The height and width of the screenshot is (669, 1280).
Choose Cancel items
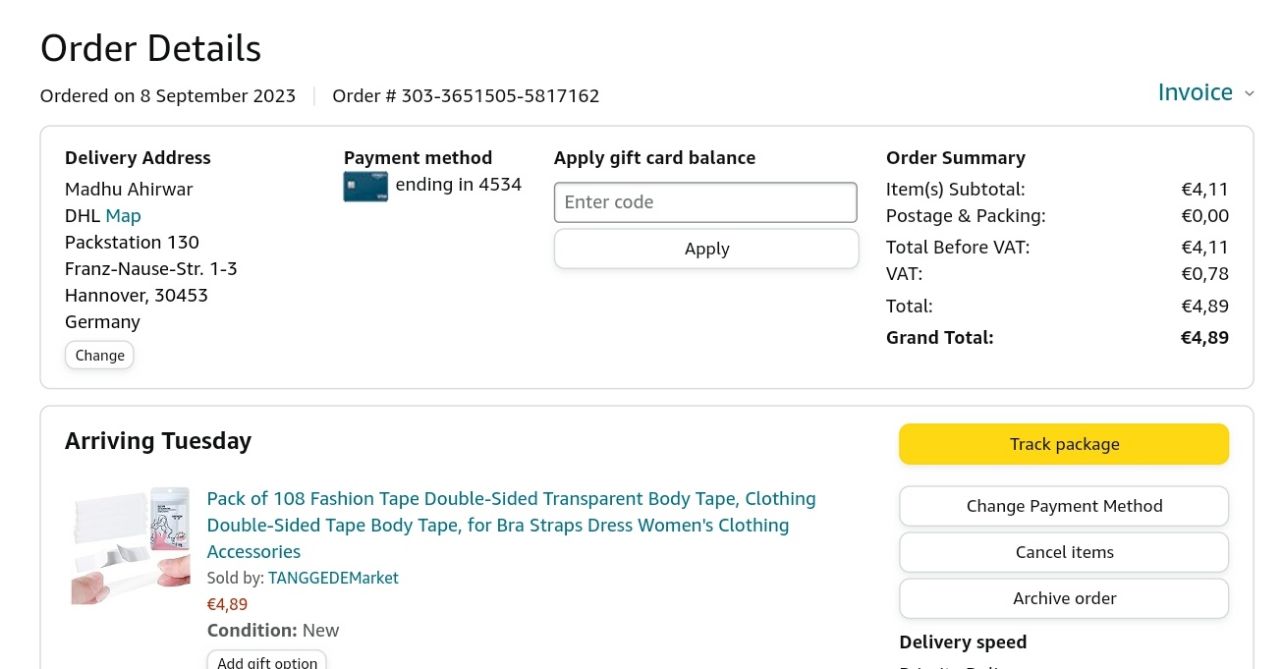[x=1063, y=552]
